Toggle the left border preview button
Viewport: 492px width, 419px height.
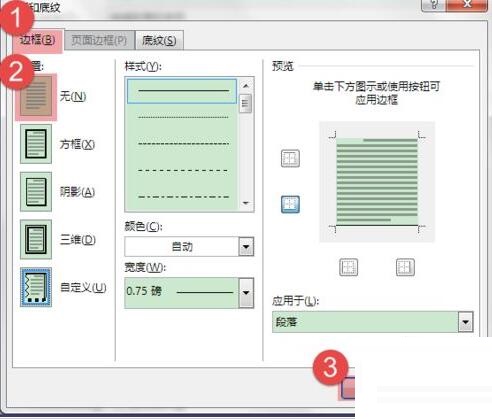pyautogui.click(x=349, y=267)
